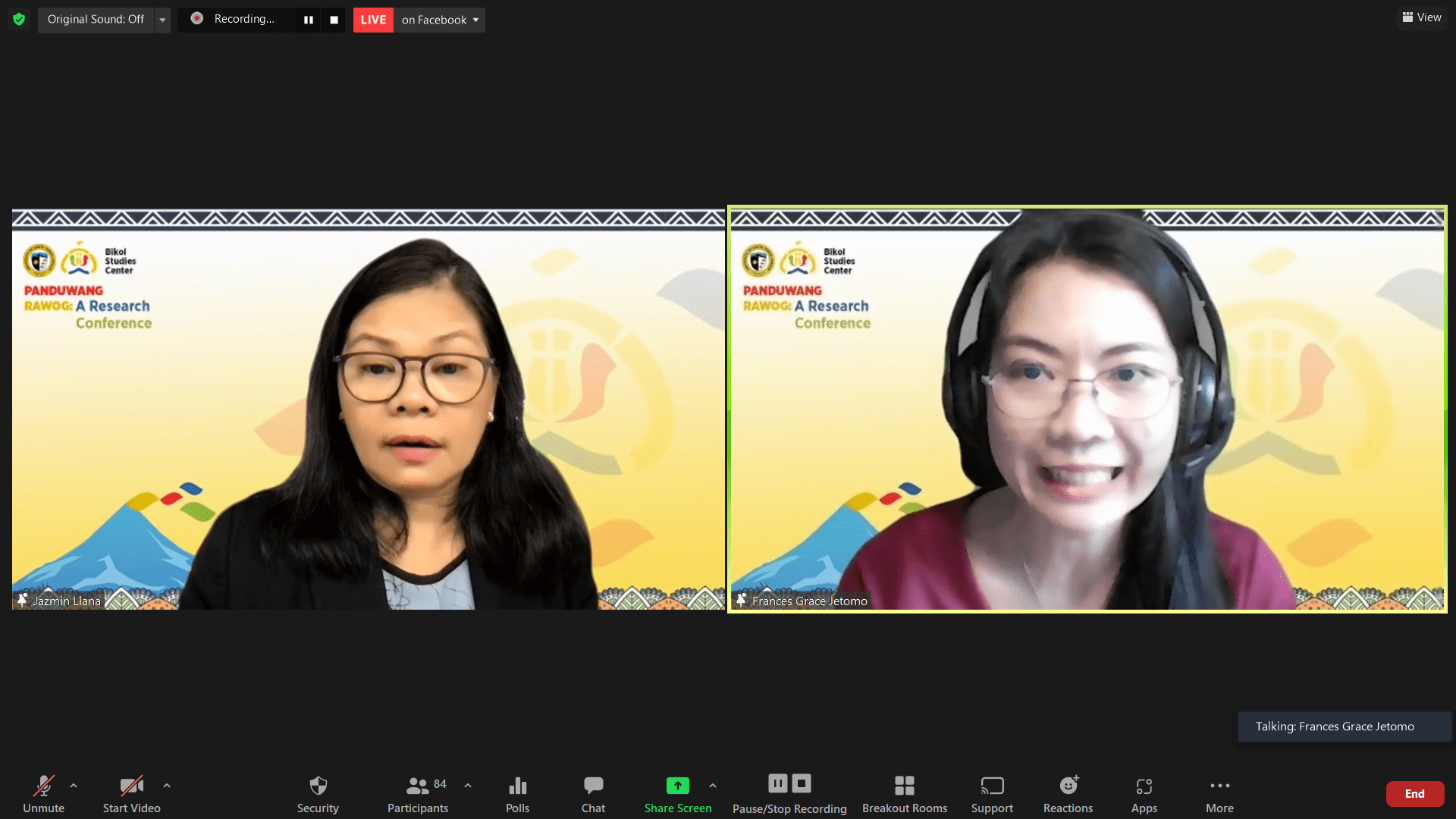Open the Chat window
This screenshot has height=819, width=1456.
pos(593,793)
